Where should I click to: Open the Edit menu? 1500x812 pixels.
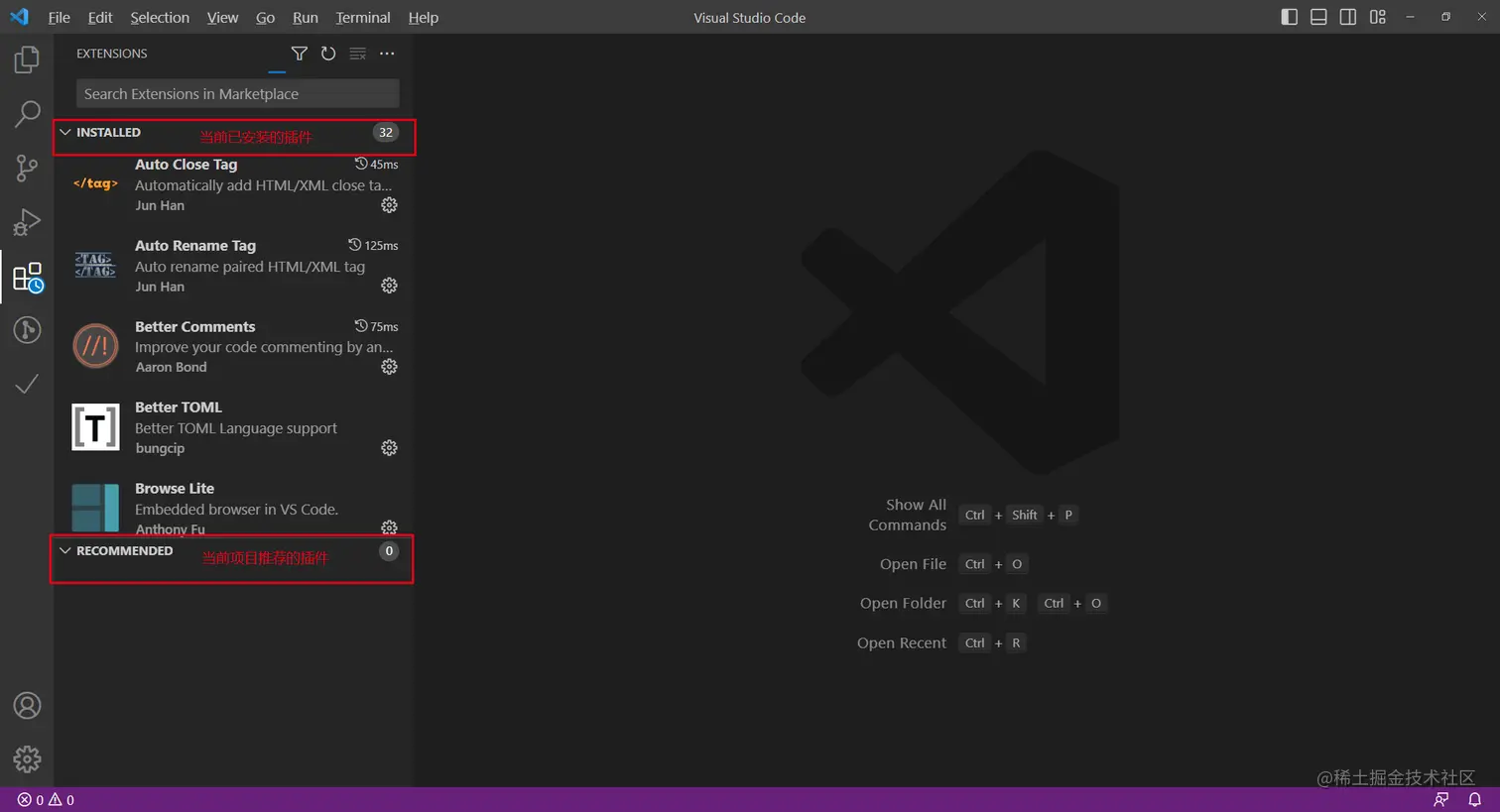point(100,17)
